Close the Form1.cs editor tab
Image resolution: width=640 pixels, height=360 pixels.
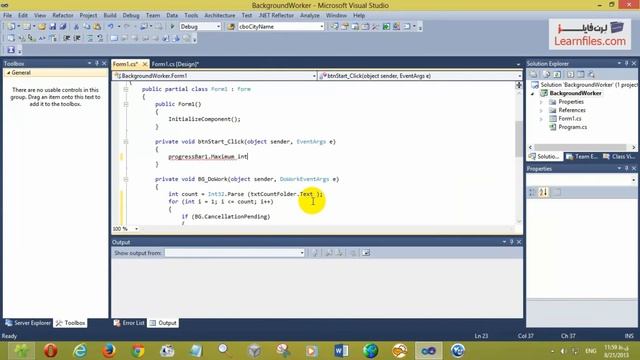144,64
